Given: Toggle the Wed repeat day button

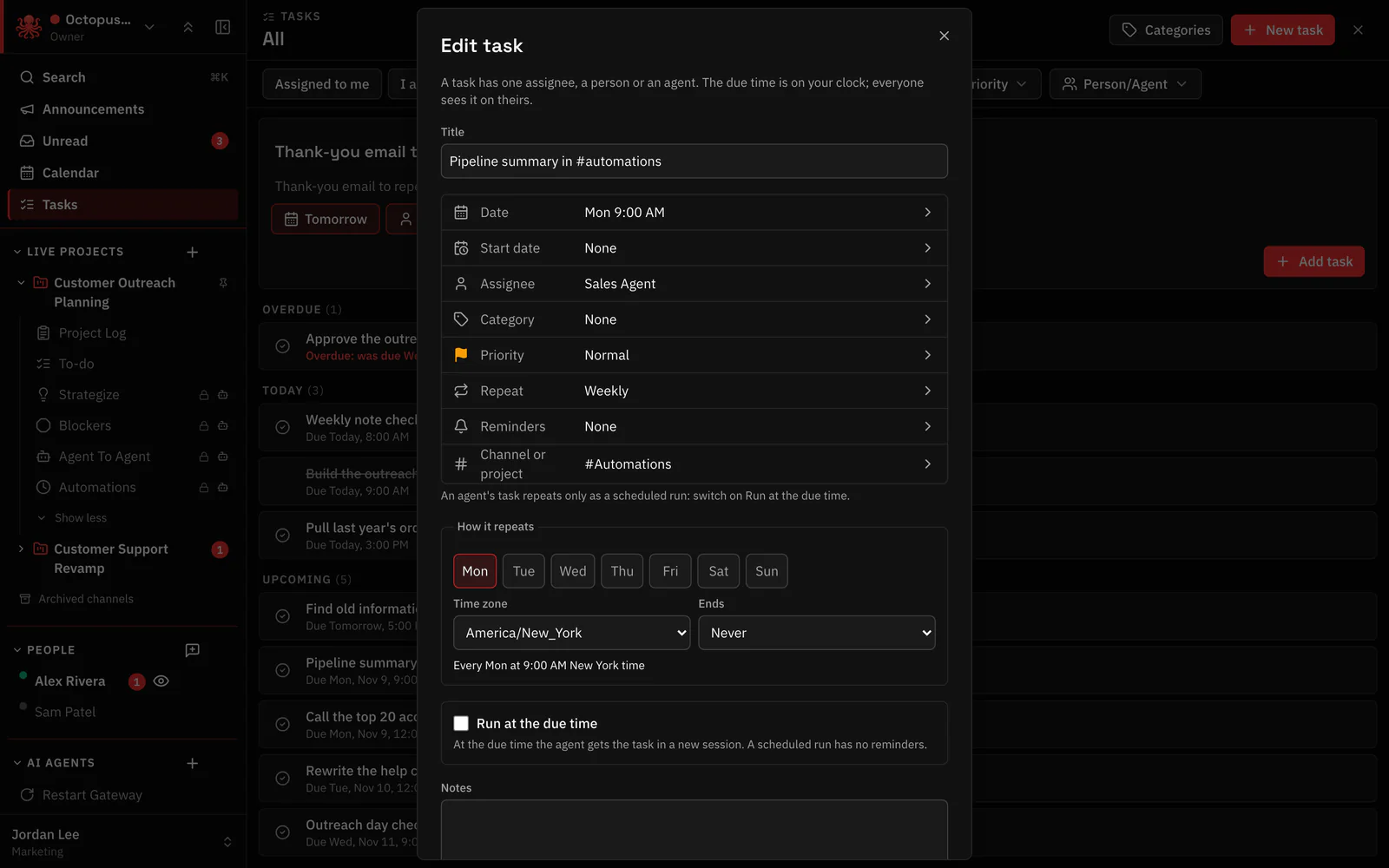Looking at the screenshot, I should pyautogui.click(x=573, y=571).
